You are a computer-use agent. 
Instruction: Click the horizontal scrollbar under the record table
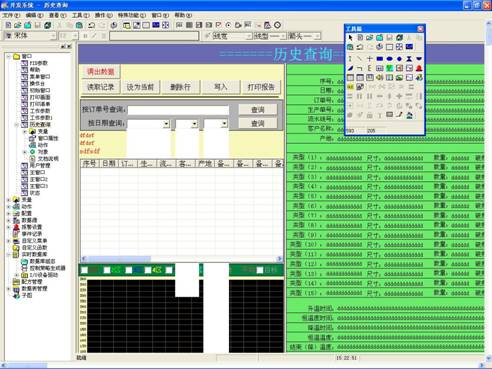(182, 259)
